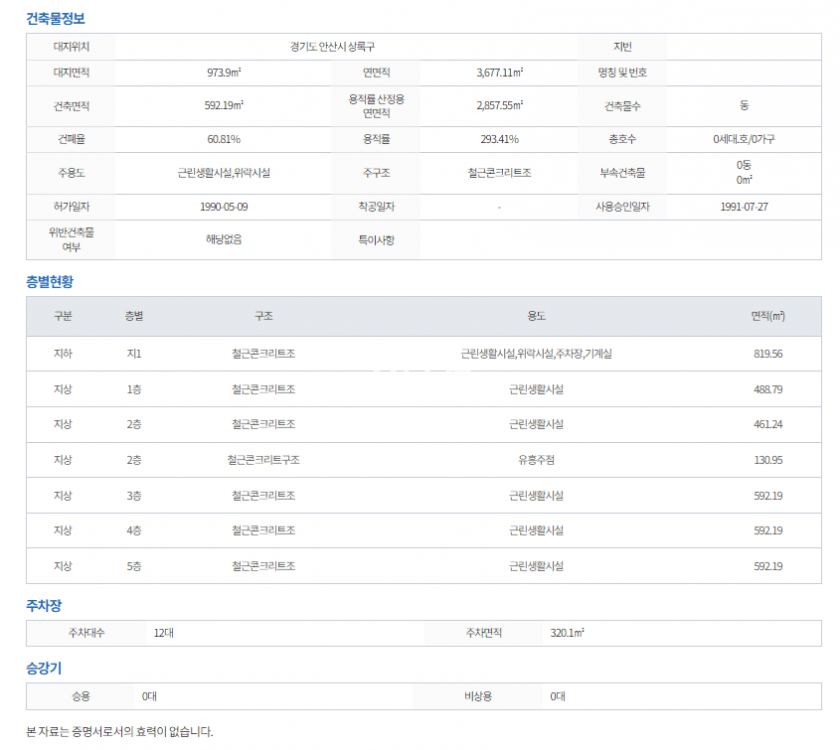Screen dimensions: 840x750
Task: Click the 철근콘크리트구조 structure cell
Action: click(263, 460)
